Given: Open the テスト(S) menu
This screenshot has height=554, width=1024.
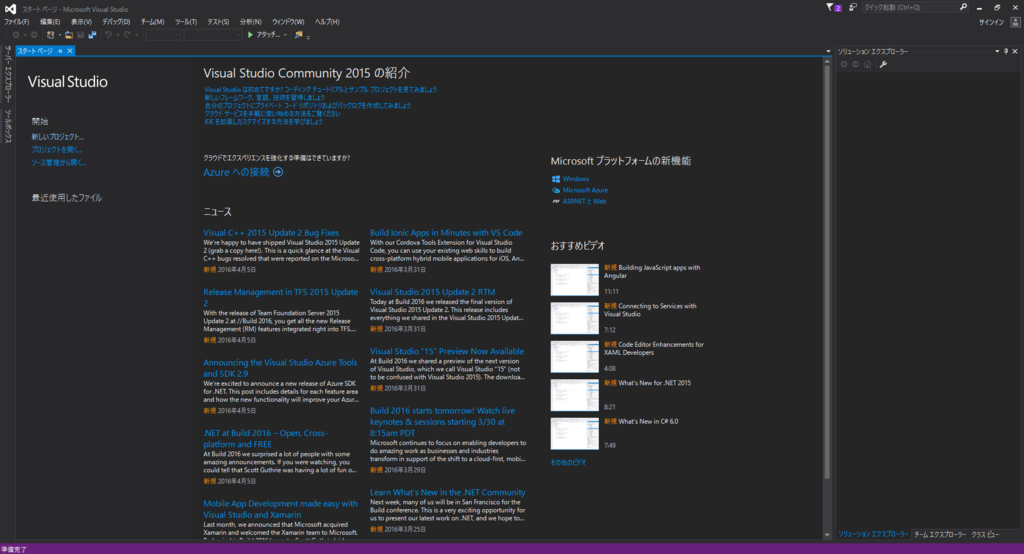Looking at the screenshot, I should click(218, 22).
